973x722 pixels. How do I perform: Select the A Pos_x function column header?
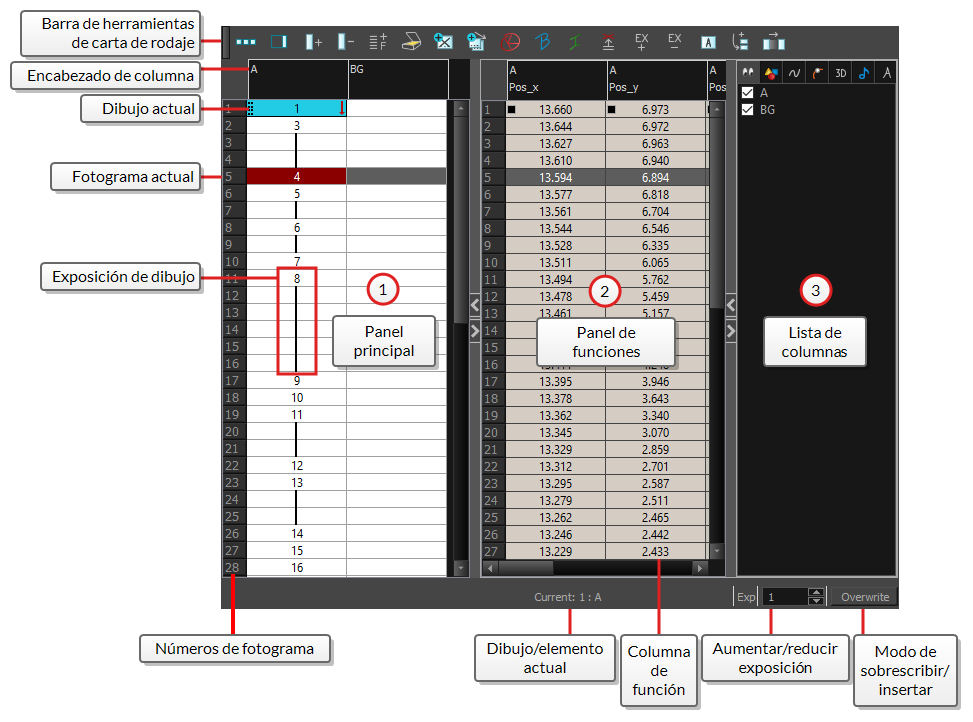[x=556, y=79]
